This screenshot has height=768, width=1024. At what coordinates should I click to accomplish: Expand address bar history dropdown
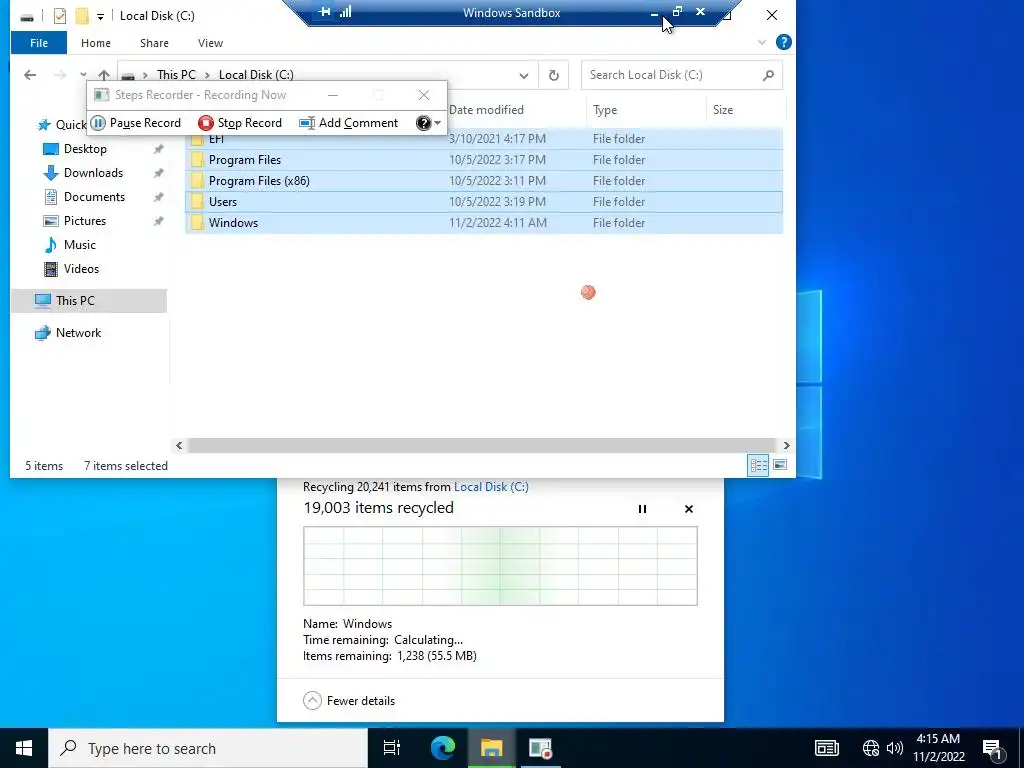524,76
